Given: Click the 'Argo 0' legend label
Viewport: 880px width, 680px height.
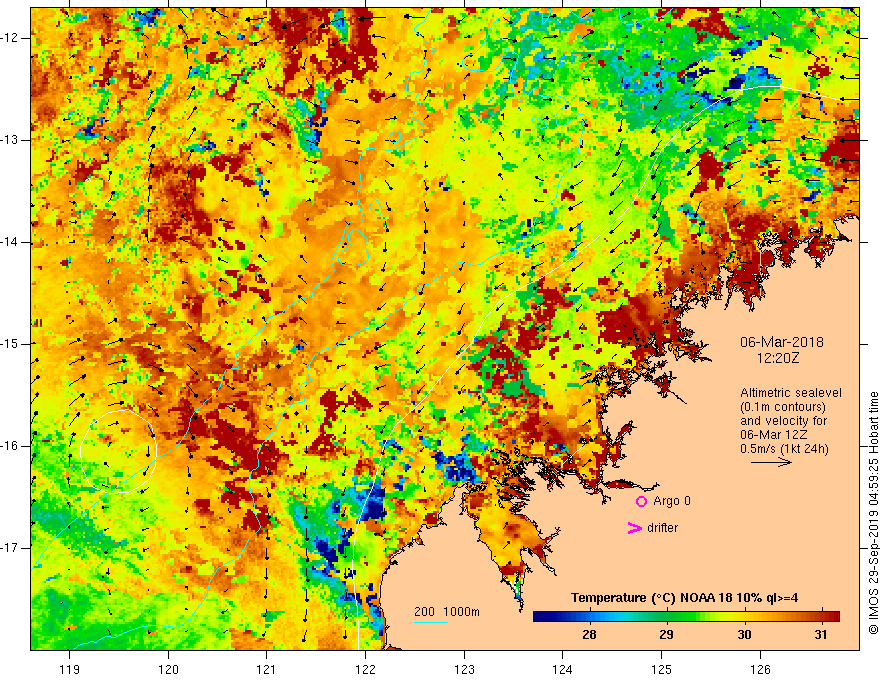Looking at the screenshot, I should pos(672,501).
